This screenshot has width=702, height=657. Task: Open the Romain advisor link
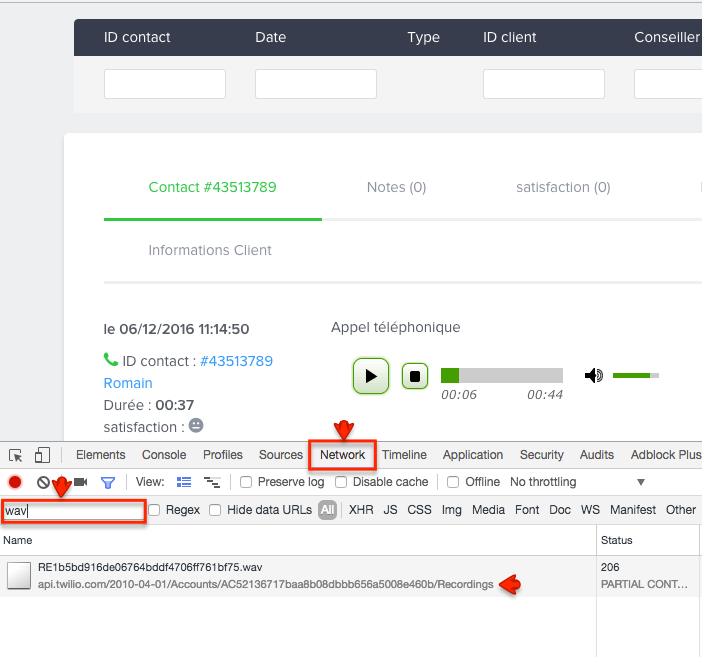128,383
